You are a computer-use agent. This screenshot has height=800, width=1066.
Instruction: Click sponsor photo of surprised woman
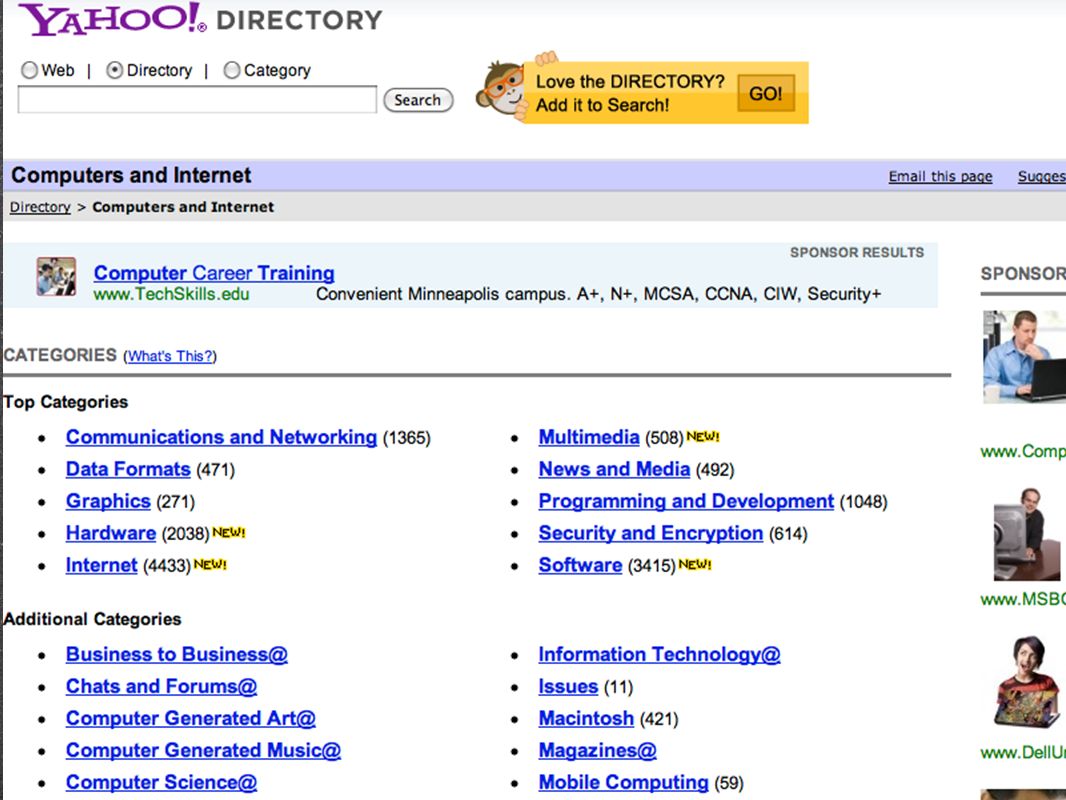[1027, 682]
